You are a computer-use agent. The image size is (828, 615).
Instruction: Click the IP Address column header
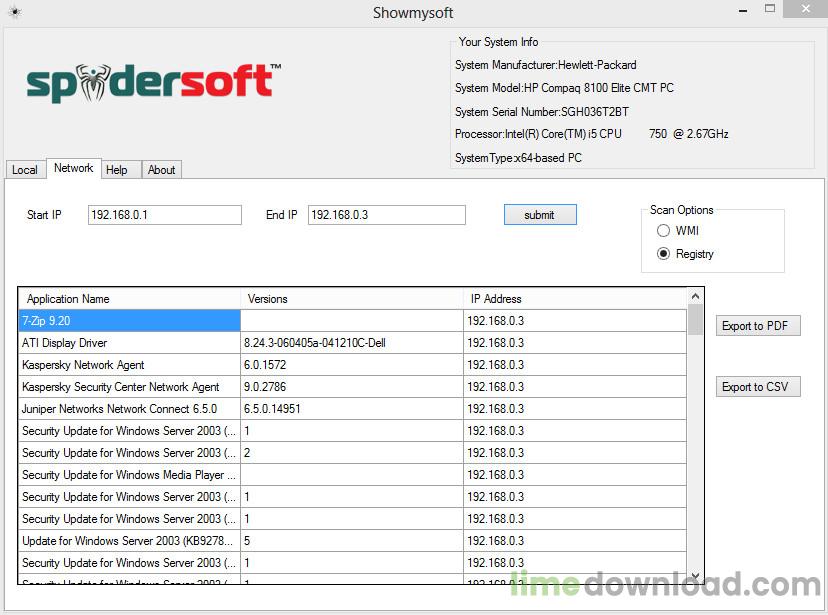pos(576,299)
